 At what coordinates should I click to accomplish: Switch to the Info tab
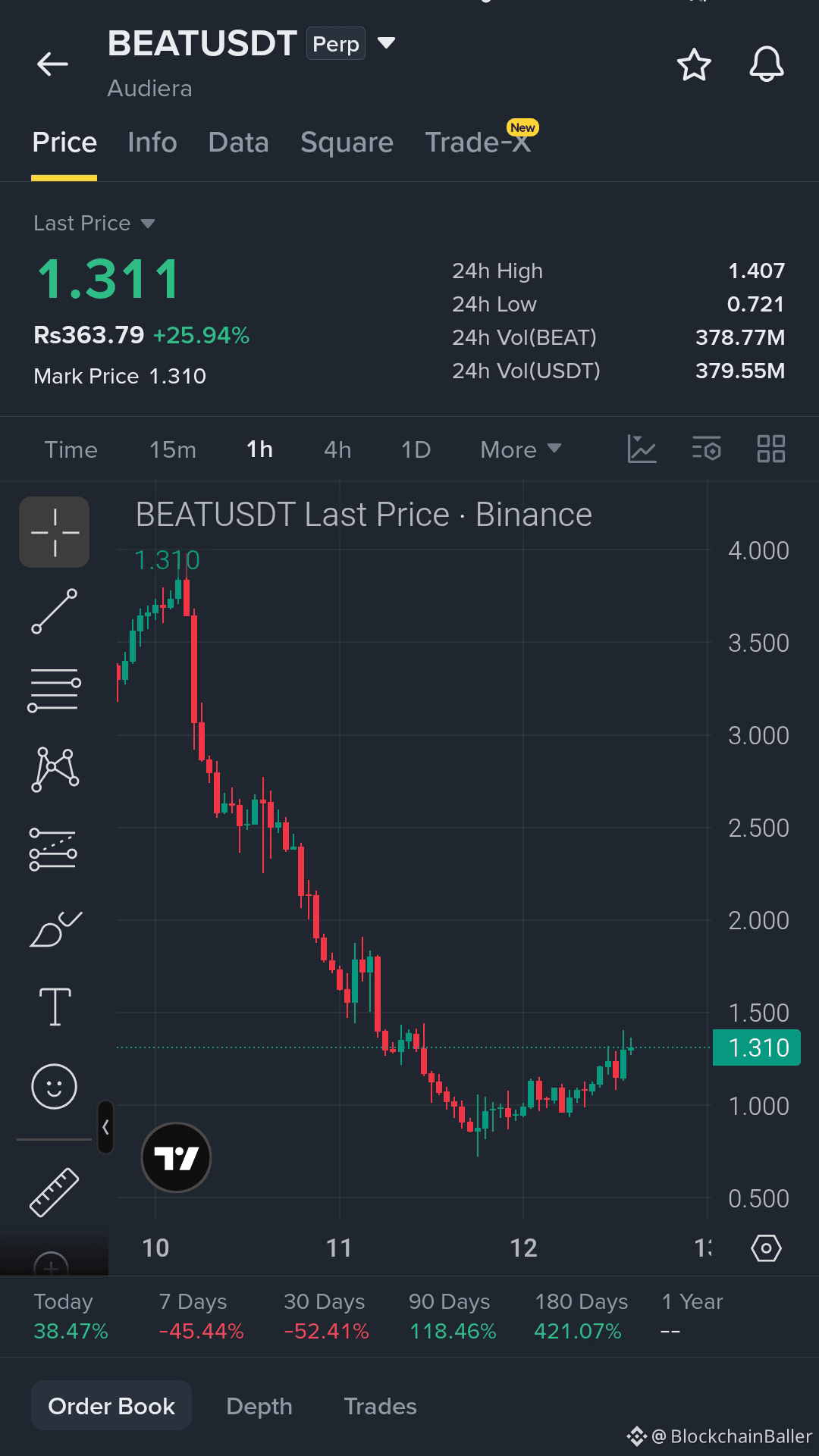pos(152,142)
